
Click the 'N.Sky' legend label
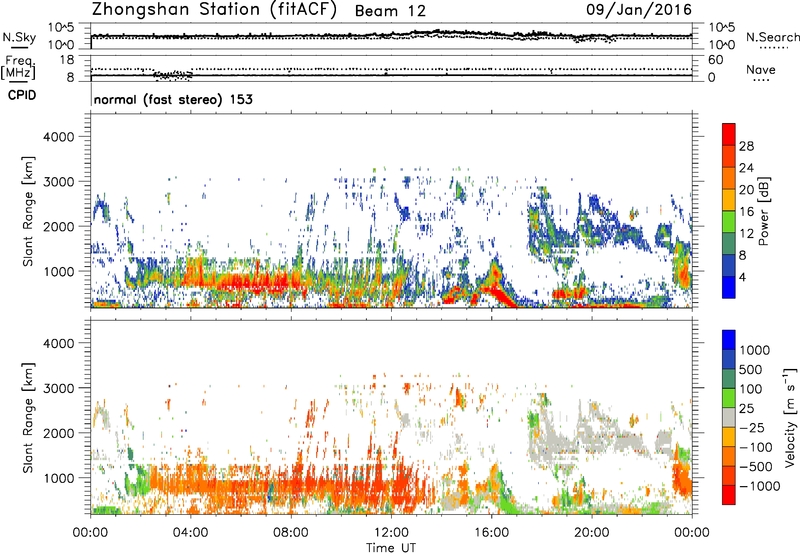19,37
